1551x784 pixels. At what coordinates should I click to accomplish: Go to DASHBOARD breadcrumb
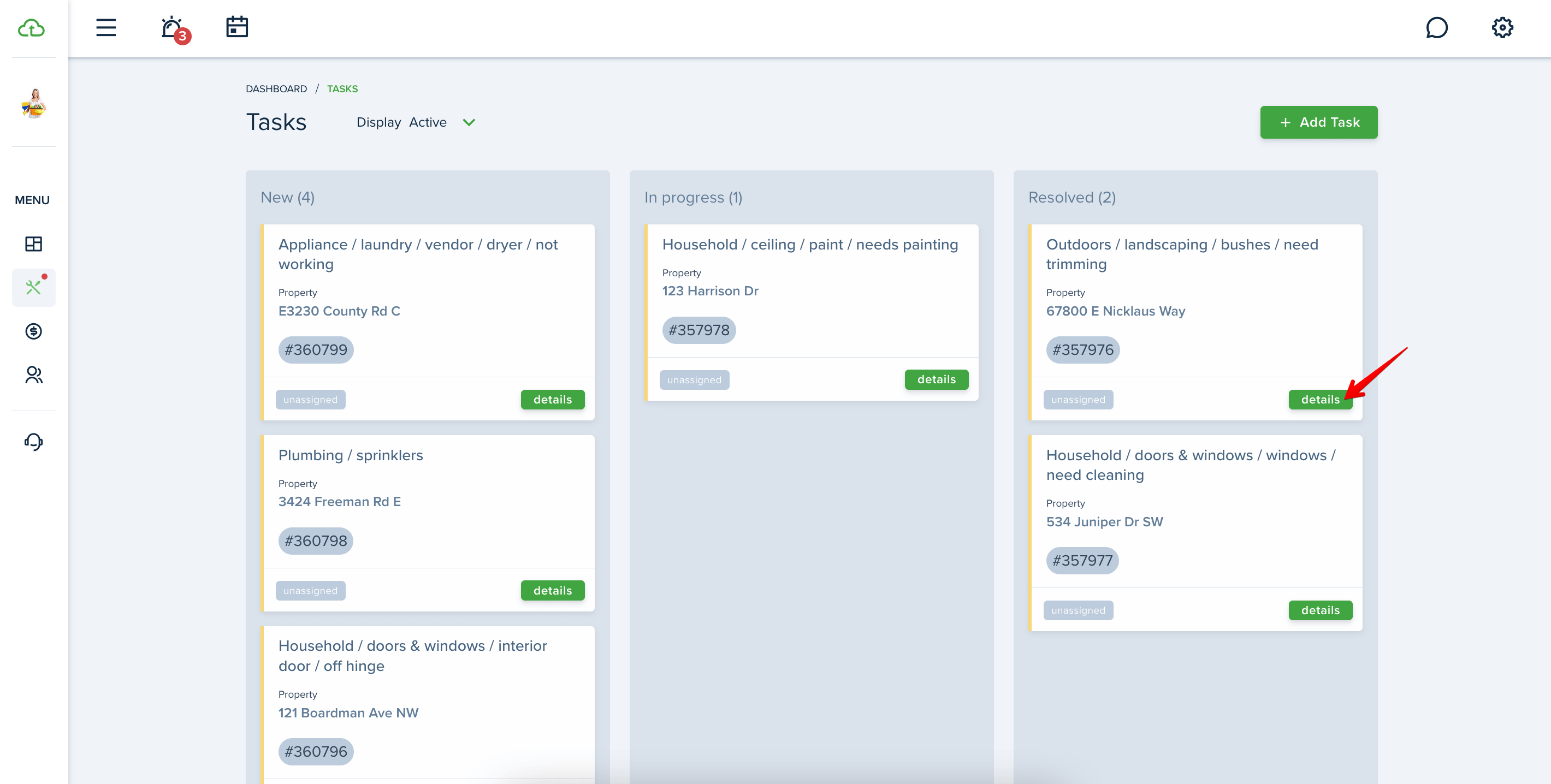276,89
